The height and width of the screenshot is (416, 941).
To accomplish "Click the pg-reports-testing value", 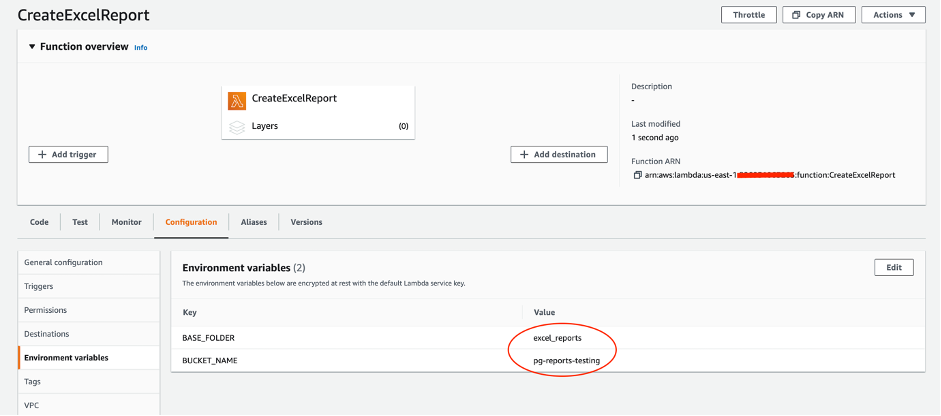I will pos(567,361).
